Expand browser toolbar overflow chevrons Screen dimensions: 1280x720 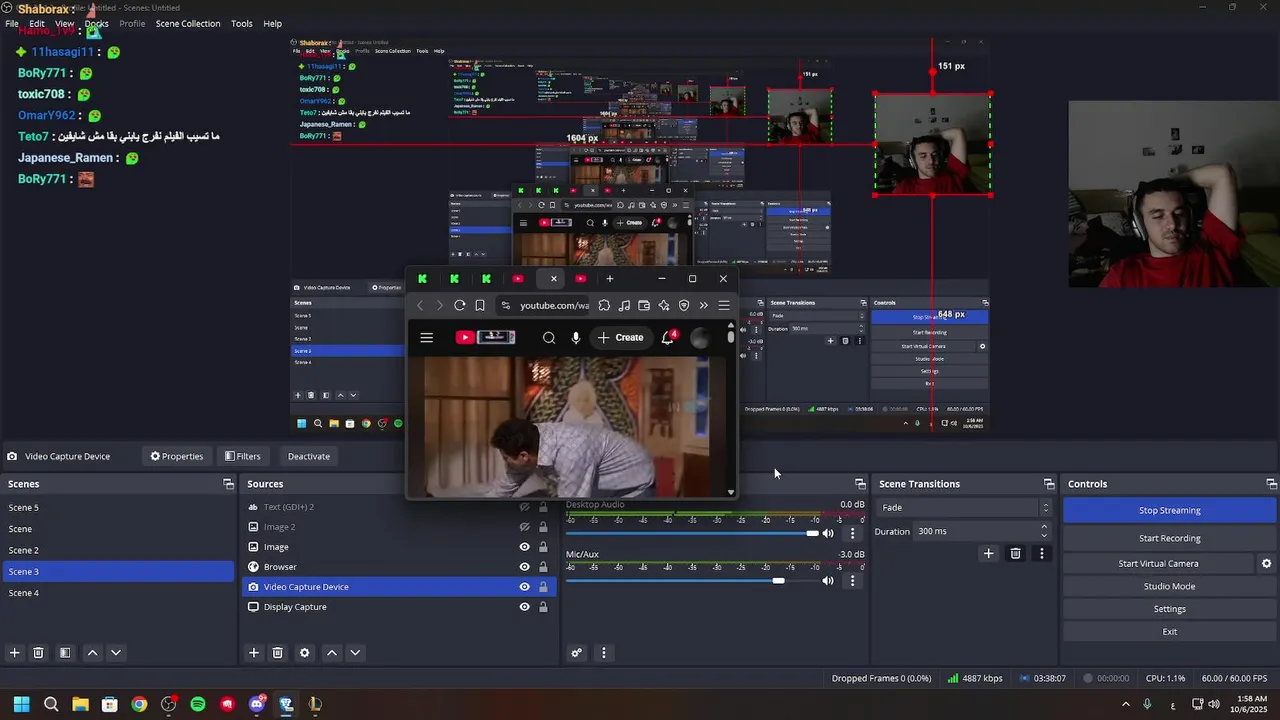click(704, 305)
